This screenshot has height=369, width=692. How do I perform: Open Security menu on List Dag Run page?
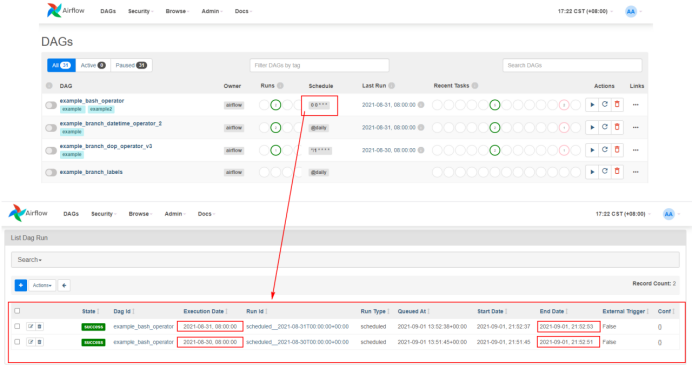coord(104,214)
